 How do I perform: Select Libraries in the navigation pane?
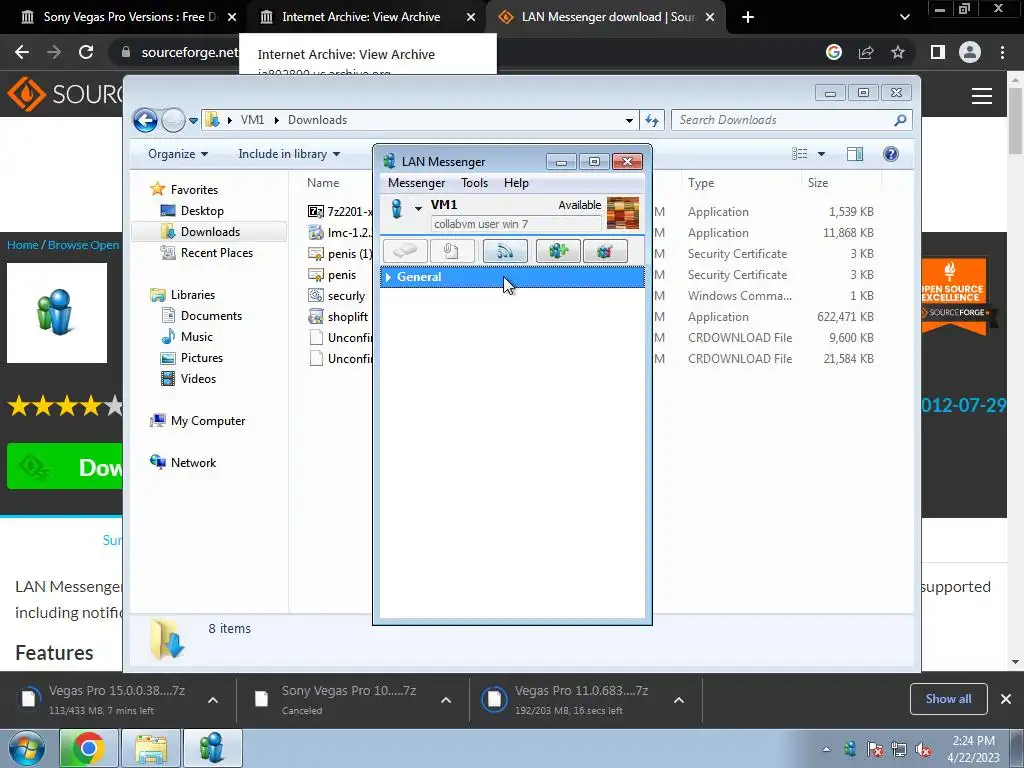pyautogui.click(x=193, y=295)
